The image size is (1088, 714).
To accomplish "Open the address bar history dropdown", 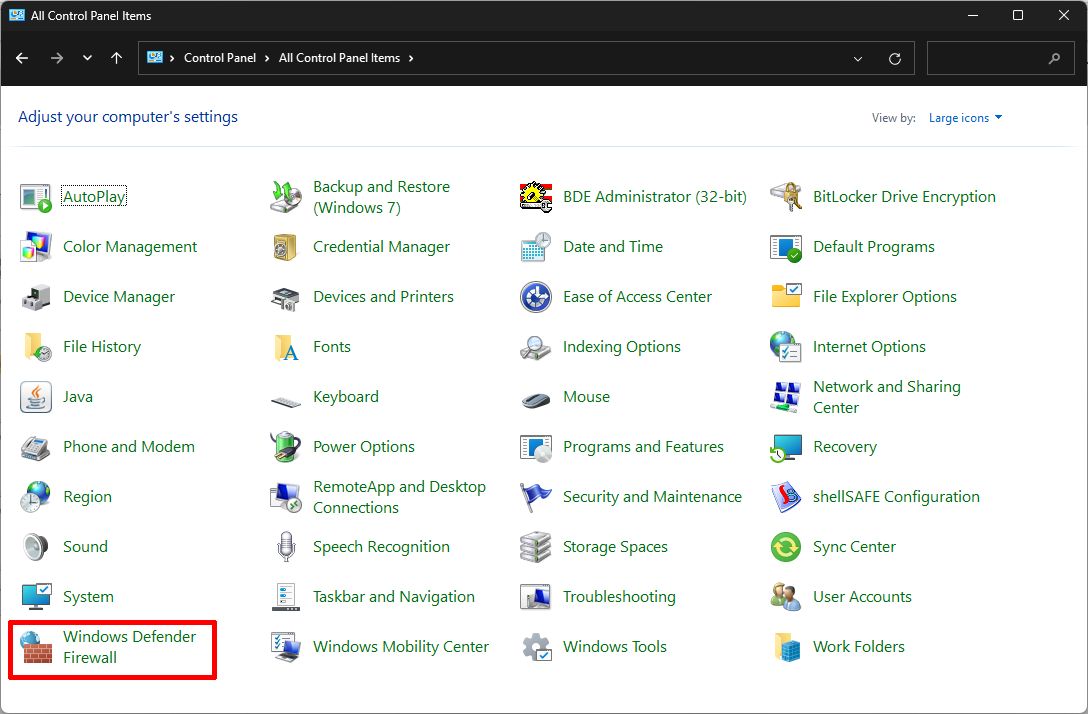I will pos(858,59).
